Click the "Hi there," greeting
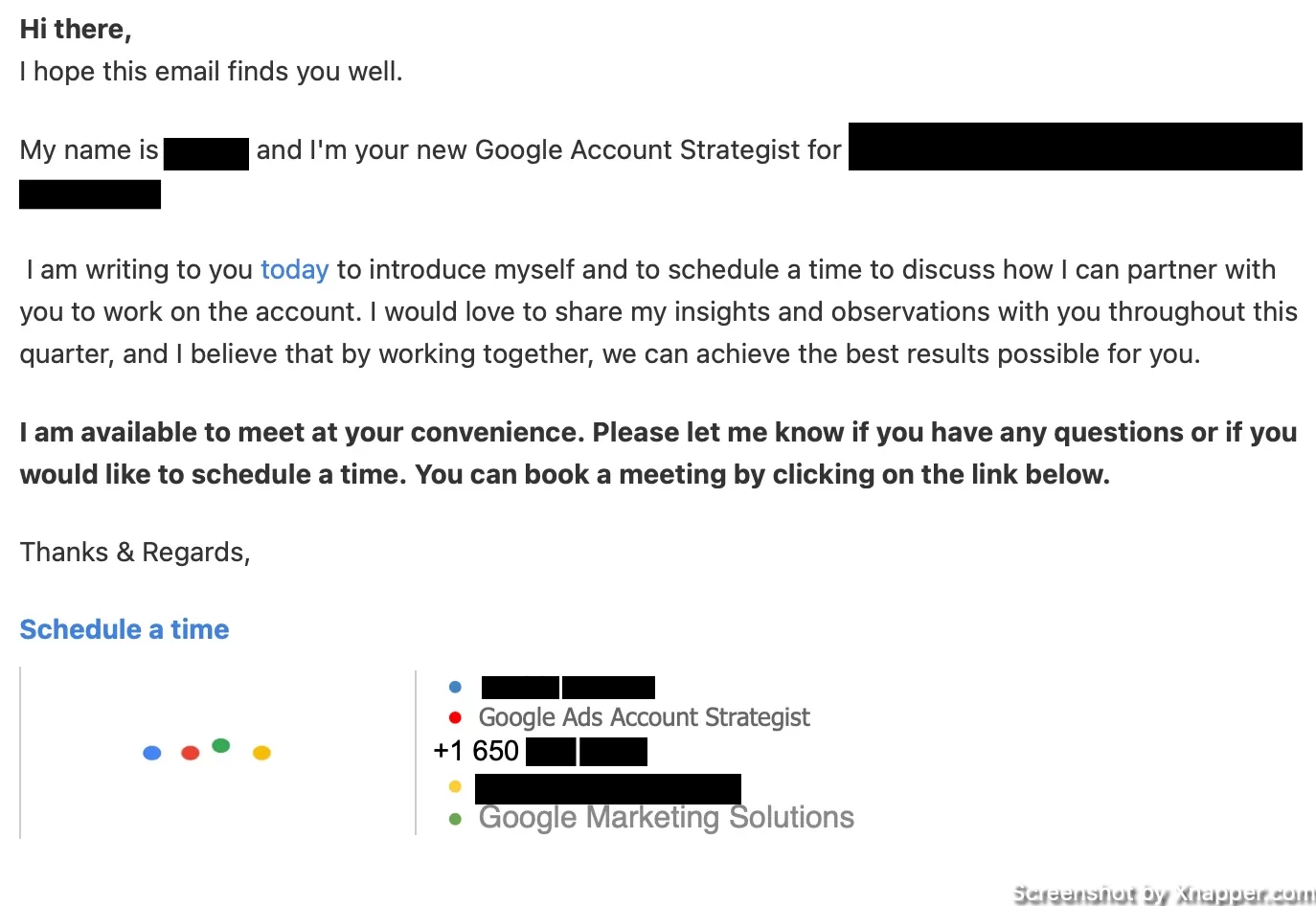Viewport: 1316px width, 906px height. [x=76, y=30]
